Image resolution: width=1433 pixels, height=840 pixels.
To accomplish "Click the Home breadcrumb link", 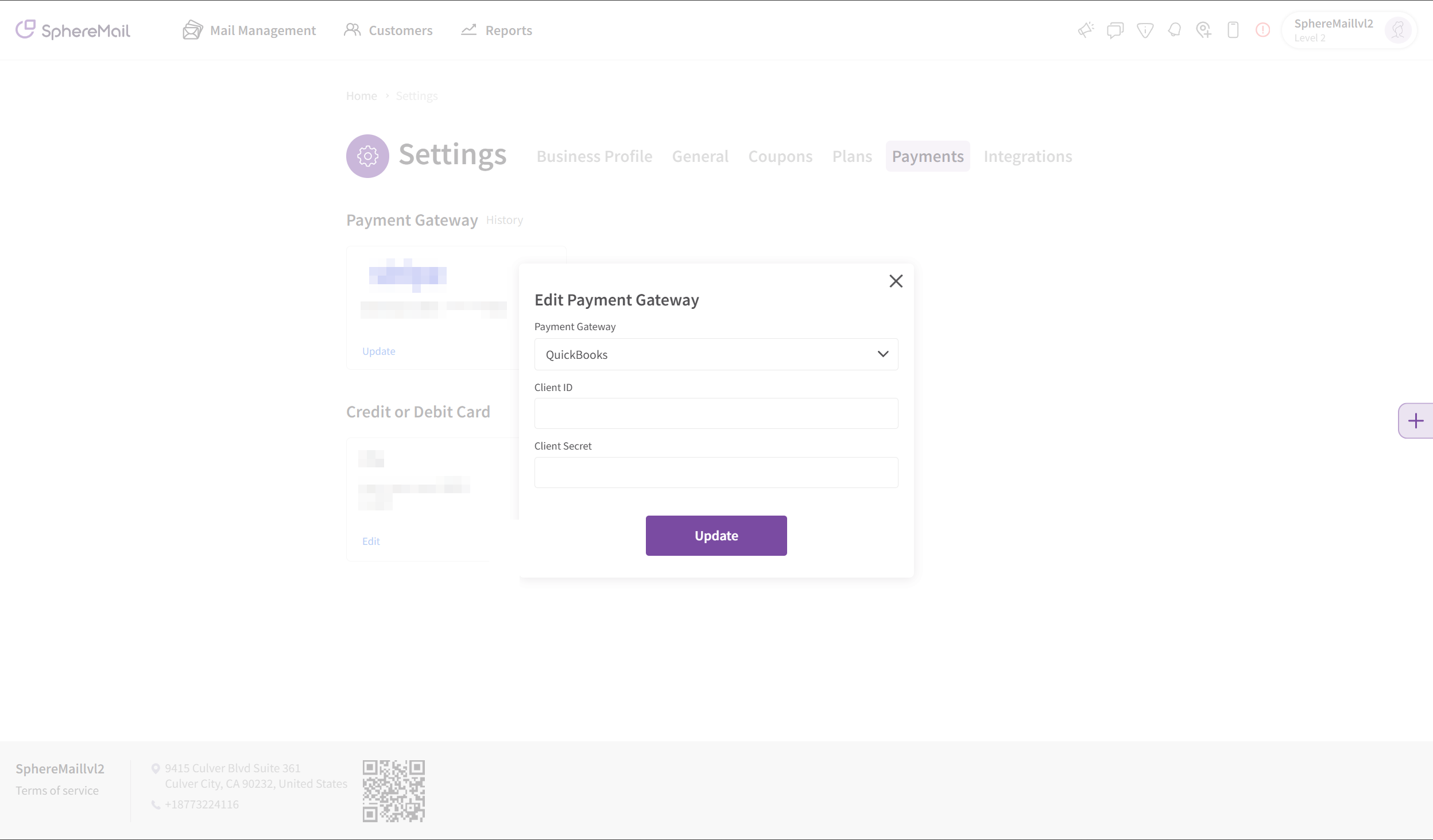I will pyautogui.click(x=361, y=96).
